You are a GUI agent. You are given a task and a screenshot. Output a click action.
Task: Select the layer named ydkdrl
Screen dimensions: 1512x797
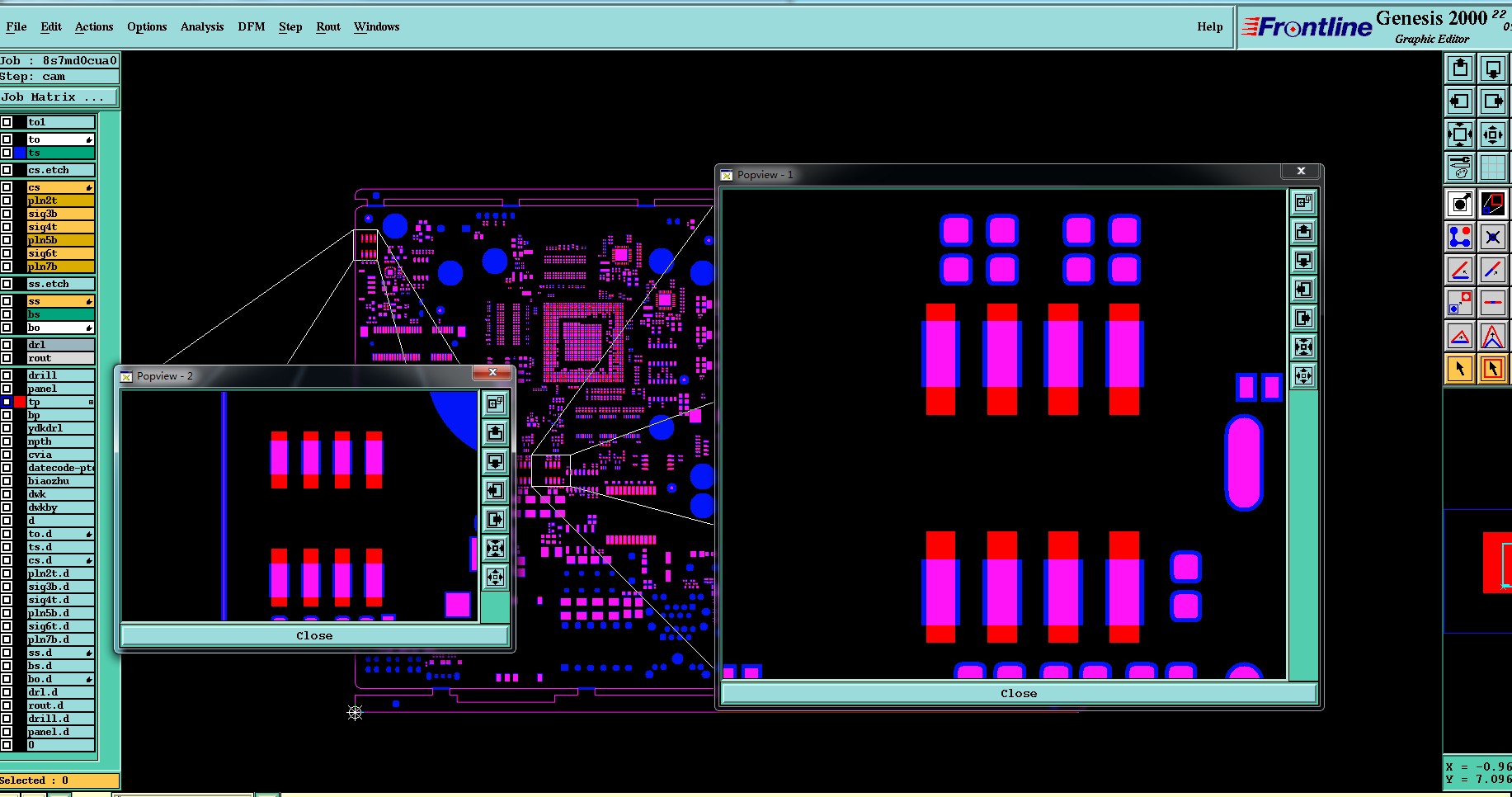coord(61,428)
